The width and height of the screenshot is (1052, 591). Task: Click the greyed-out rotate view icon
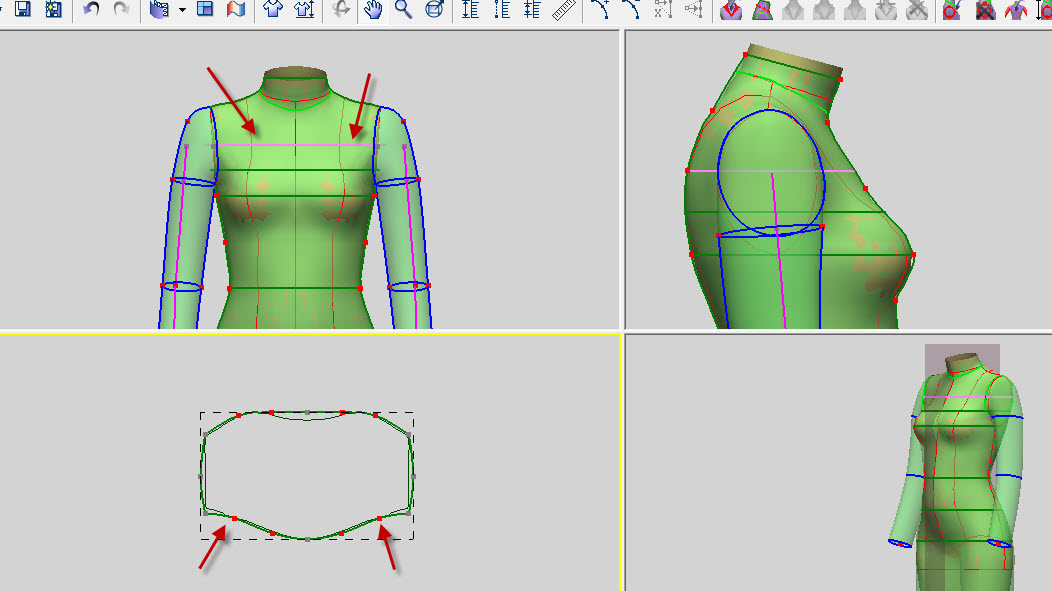click(x=341, y=9)
